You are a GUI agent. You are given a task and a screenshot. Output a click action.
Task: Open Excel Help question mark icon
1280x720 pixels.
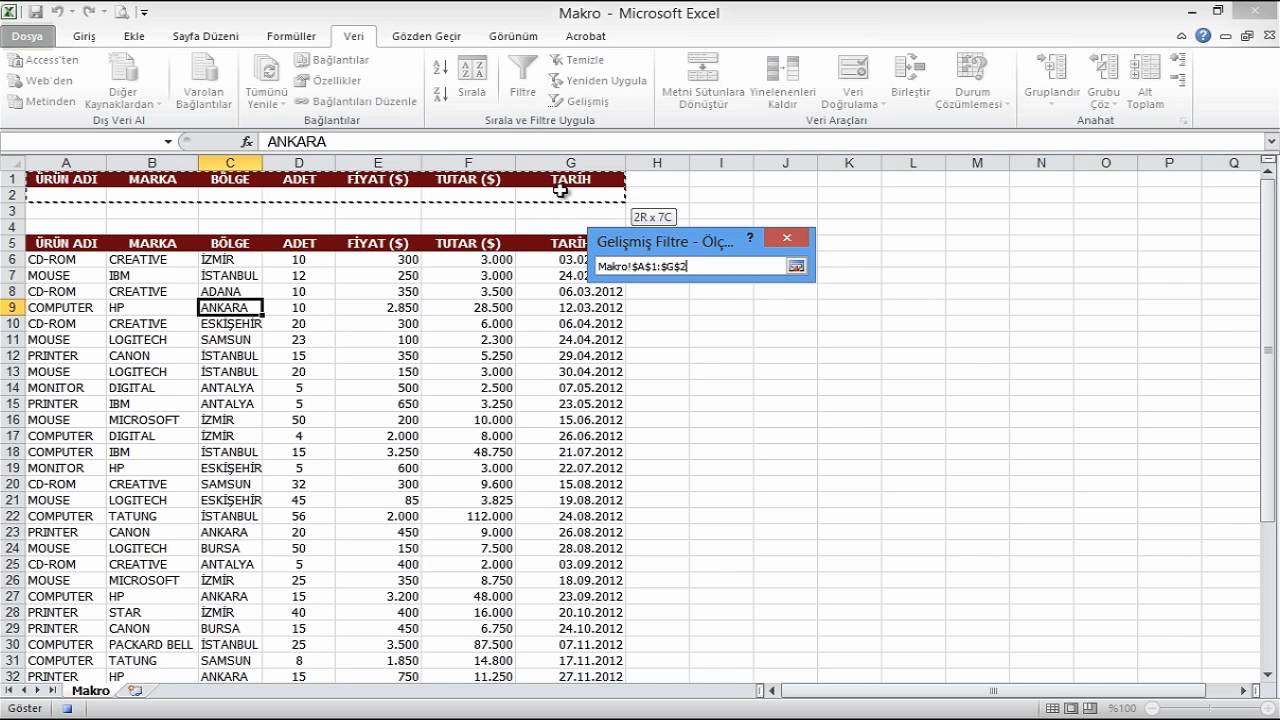(x=1203, y=36)
